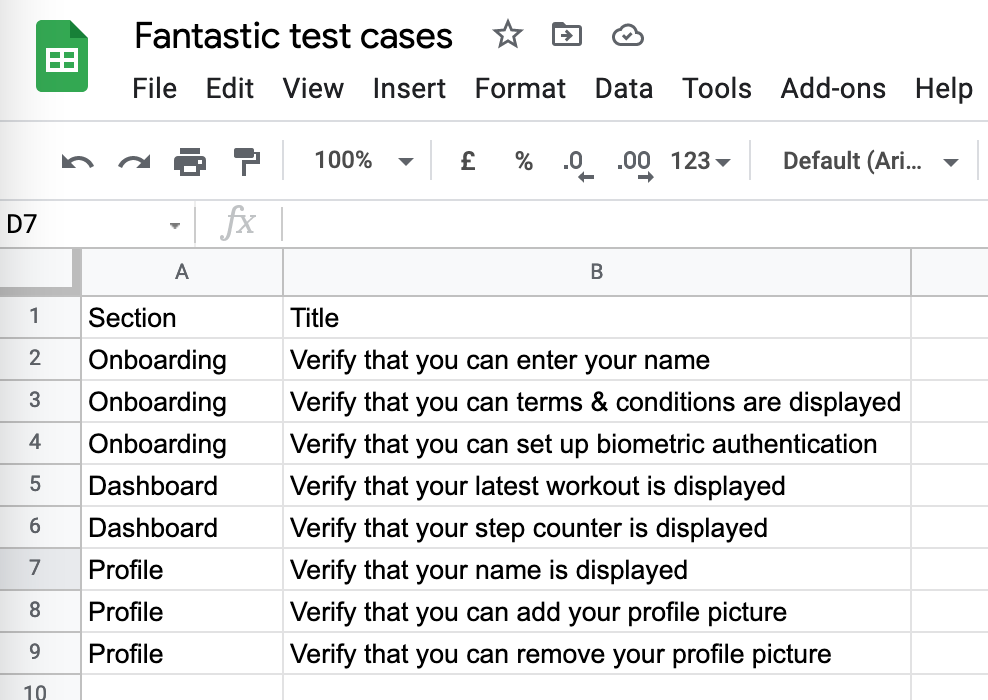
Task: Redo the last action
Action: pos(133,161)
